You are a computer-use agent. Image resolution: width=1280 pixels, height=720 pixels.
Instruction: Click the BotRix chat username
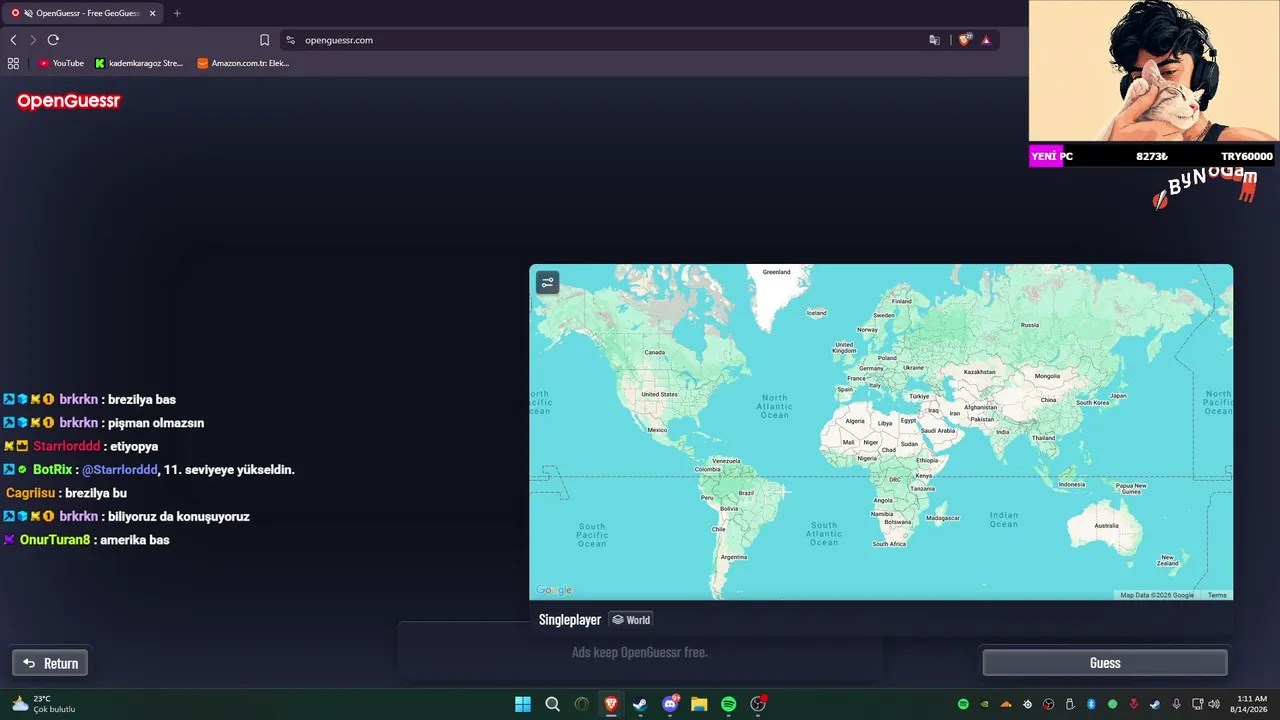click(x=52, y=470)
